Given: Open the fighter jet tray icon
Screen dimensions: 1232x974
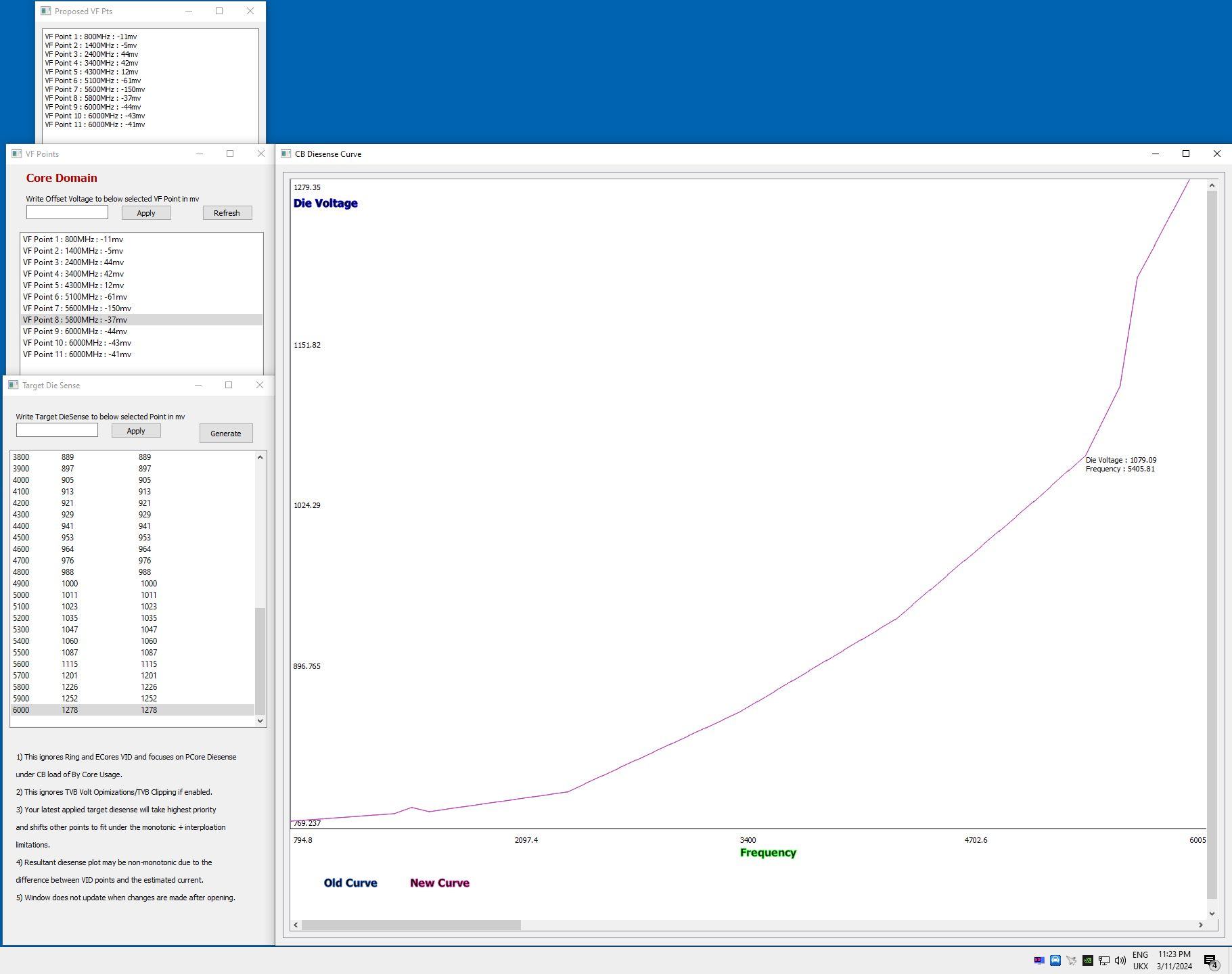Looking at the screenshot, I should pos(1072,960).
